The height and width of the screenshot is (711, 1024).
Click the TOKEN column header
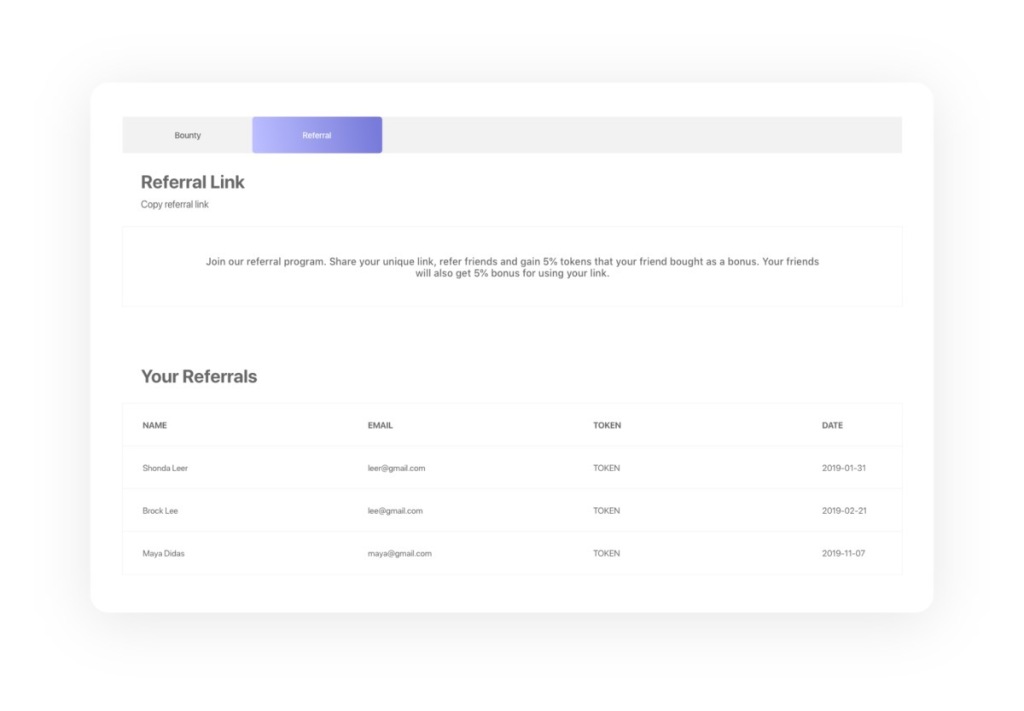(x=607, y=425)
